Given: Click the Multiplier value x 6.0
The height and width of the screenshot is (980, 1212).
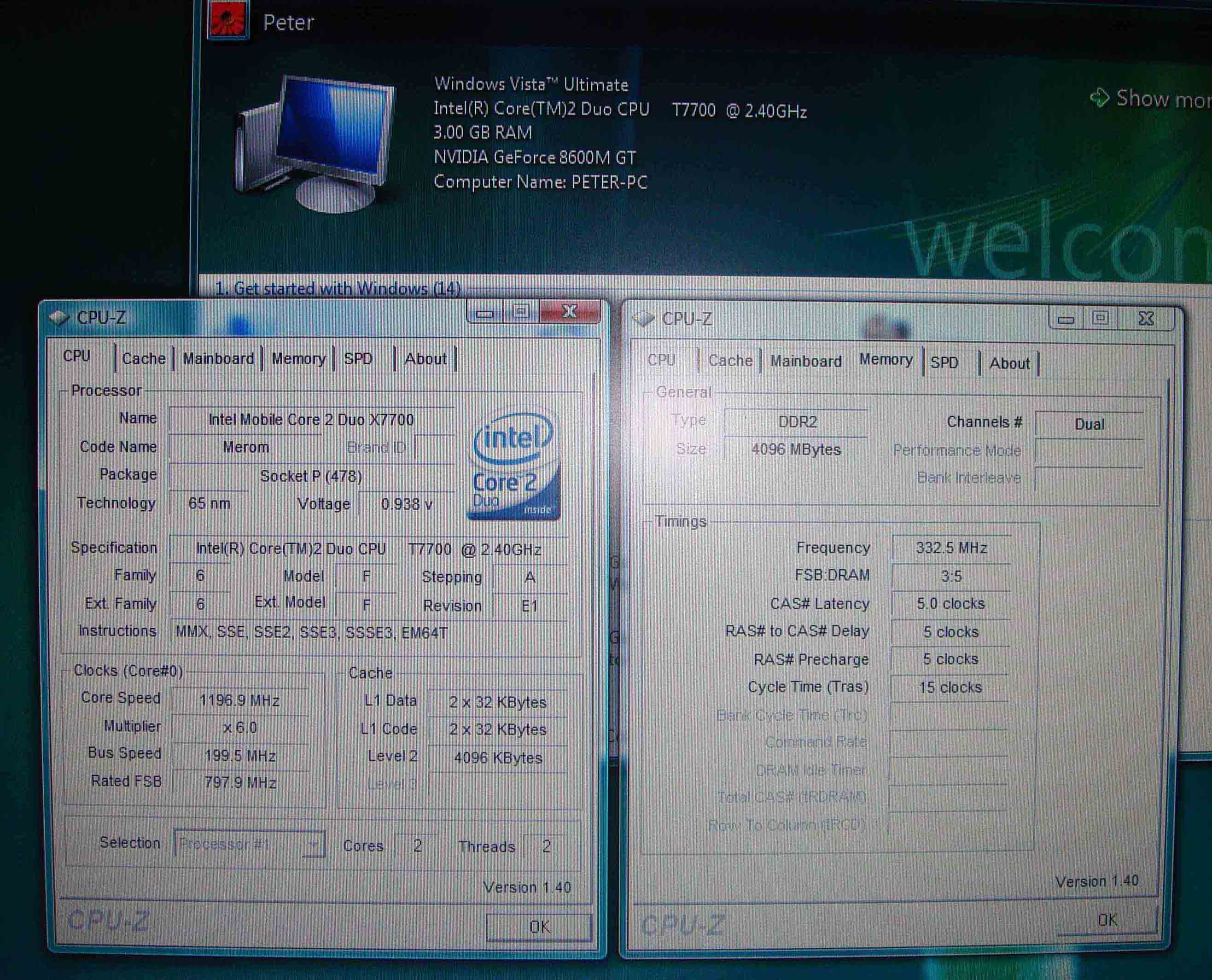Looking at the screenshot, I should click(x=240, y=727).
